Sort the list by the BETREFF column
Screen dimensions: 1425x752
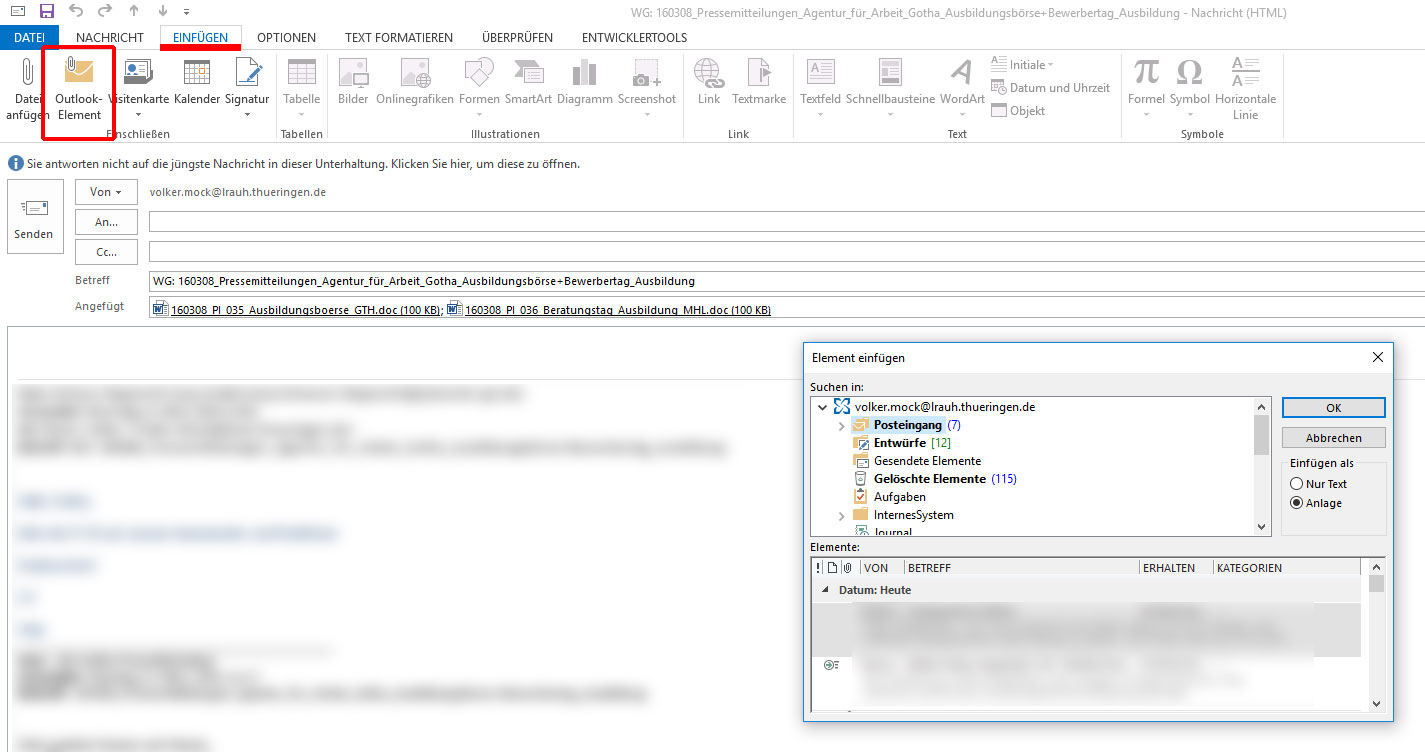[x=1021, y=568]
